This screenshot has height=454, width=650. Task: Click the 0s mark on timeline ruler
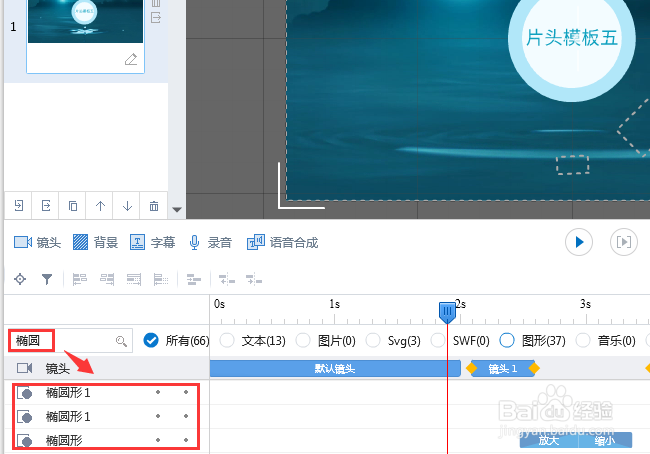219,304
